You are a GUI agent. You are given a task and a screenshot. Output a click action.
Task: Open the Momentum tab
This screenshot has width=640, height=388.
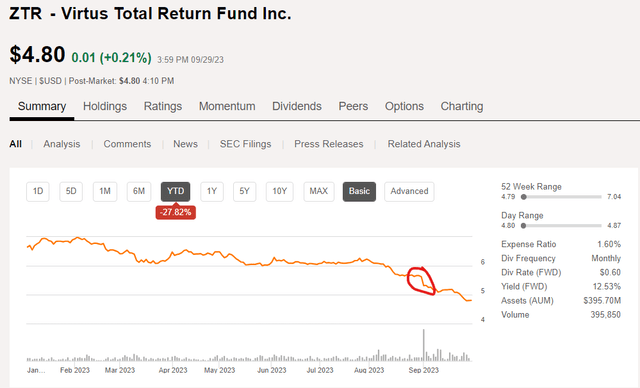tap(227, 106)
